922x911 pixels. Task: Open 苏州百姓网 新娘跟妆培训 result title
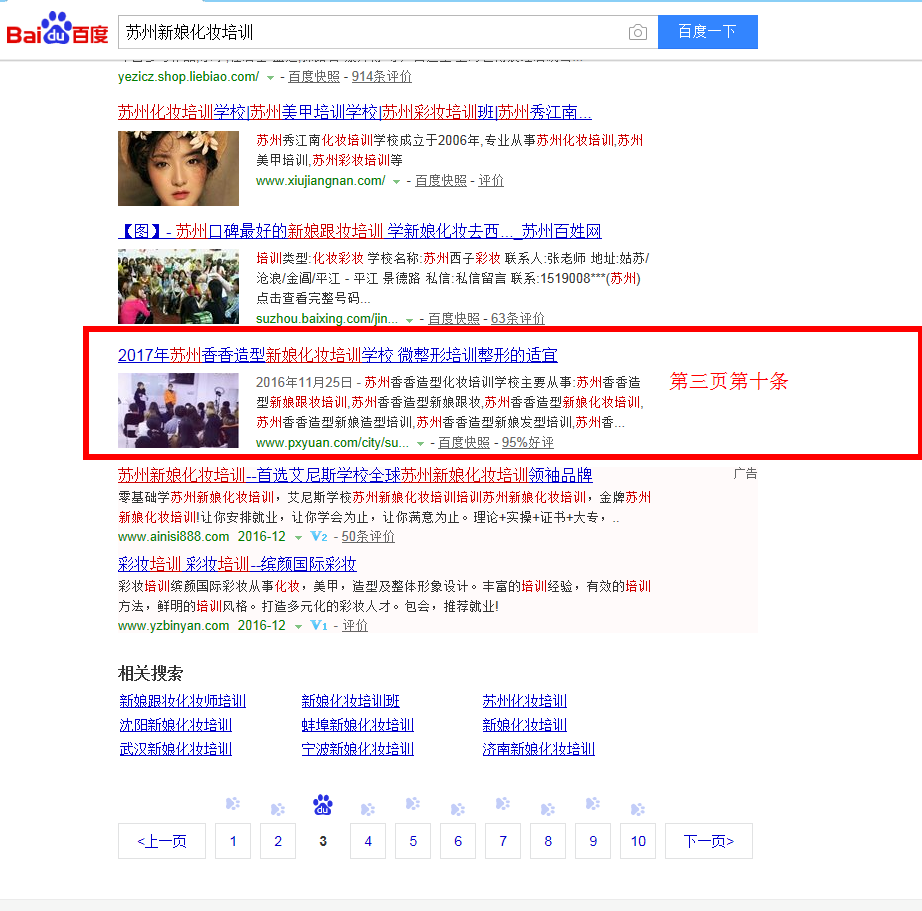click(359, 231)
